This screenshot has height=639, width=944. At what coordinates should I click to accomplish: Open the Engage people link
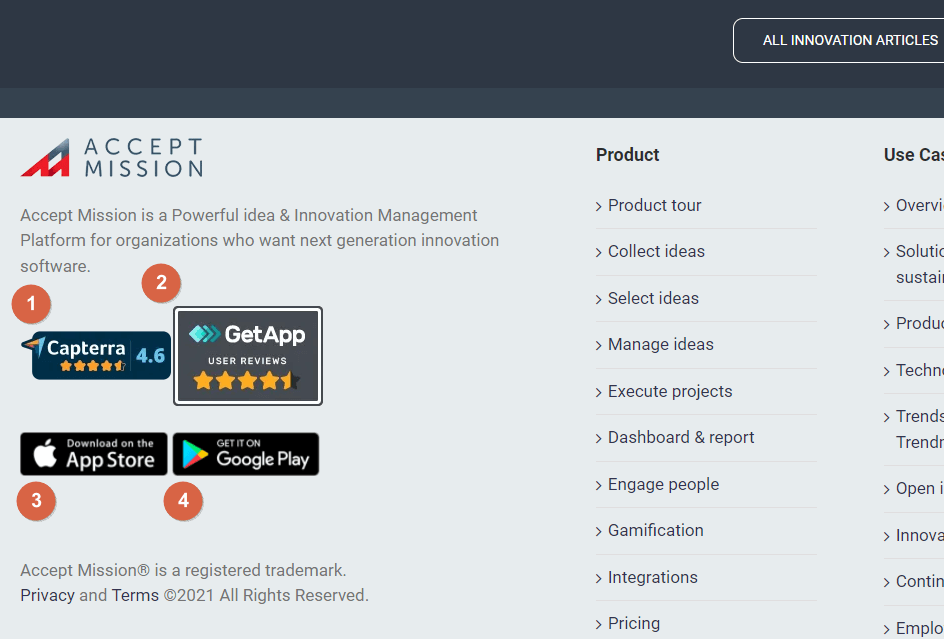663,484
